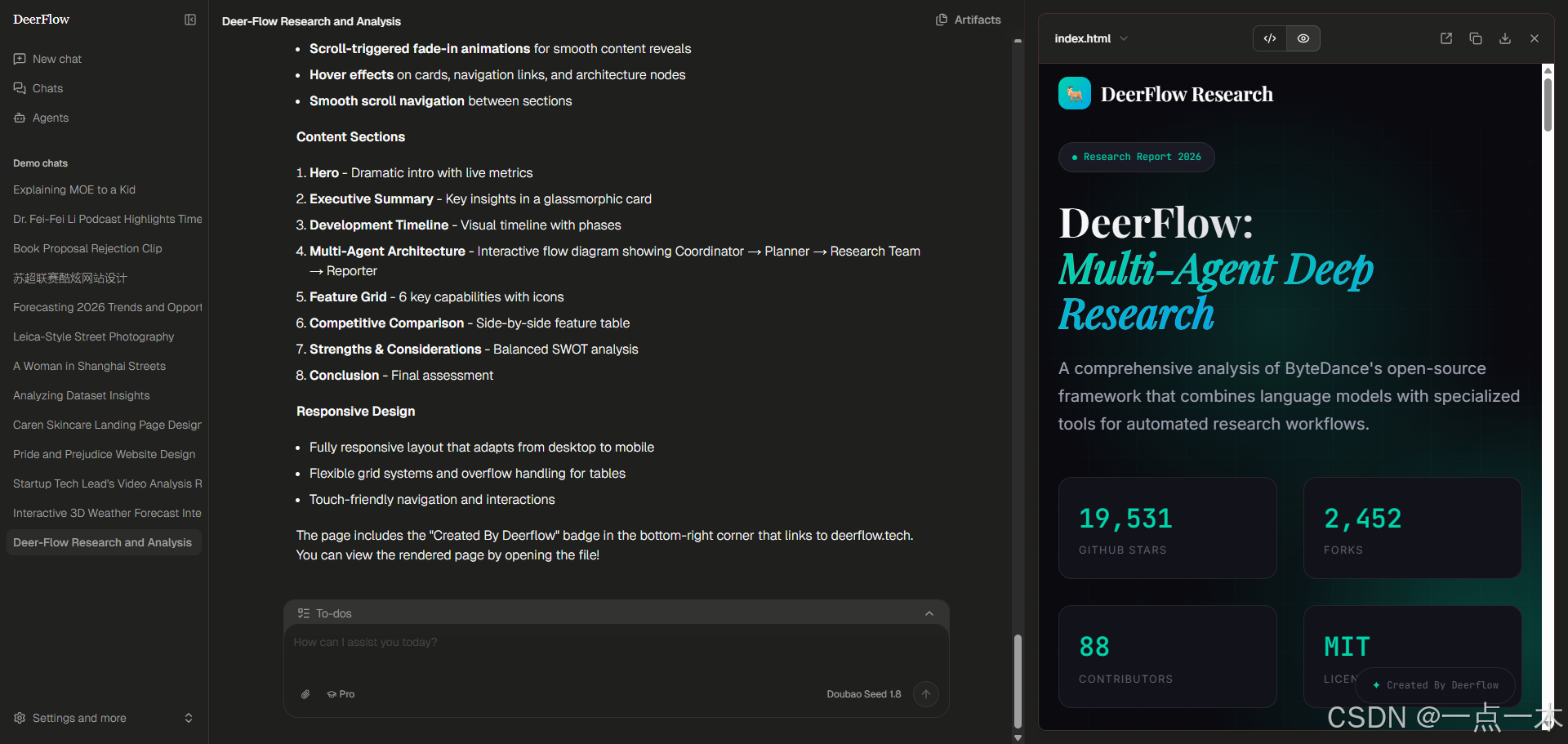Click the Agents robot icon
Image resolution: width=1568 pixels, height=744 pixels.
click(20, 118)
